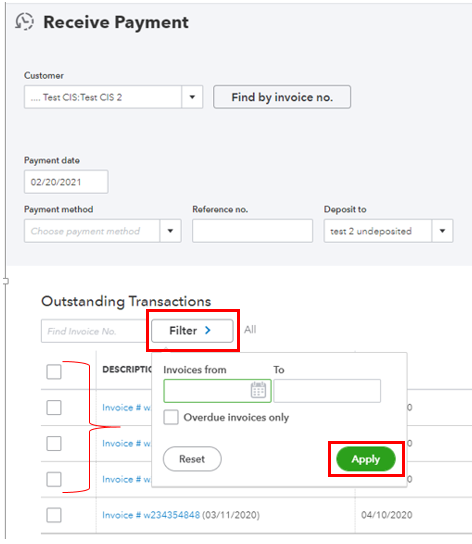Select the first invoice row checkbox

coord(54,407)
